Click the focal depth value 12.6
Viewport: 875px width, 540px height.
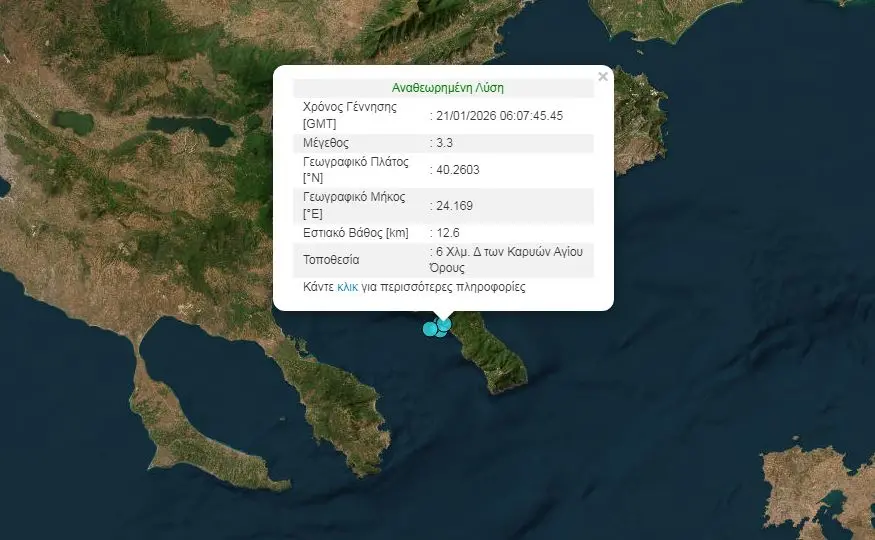point(448,233)
